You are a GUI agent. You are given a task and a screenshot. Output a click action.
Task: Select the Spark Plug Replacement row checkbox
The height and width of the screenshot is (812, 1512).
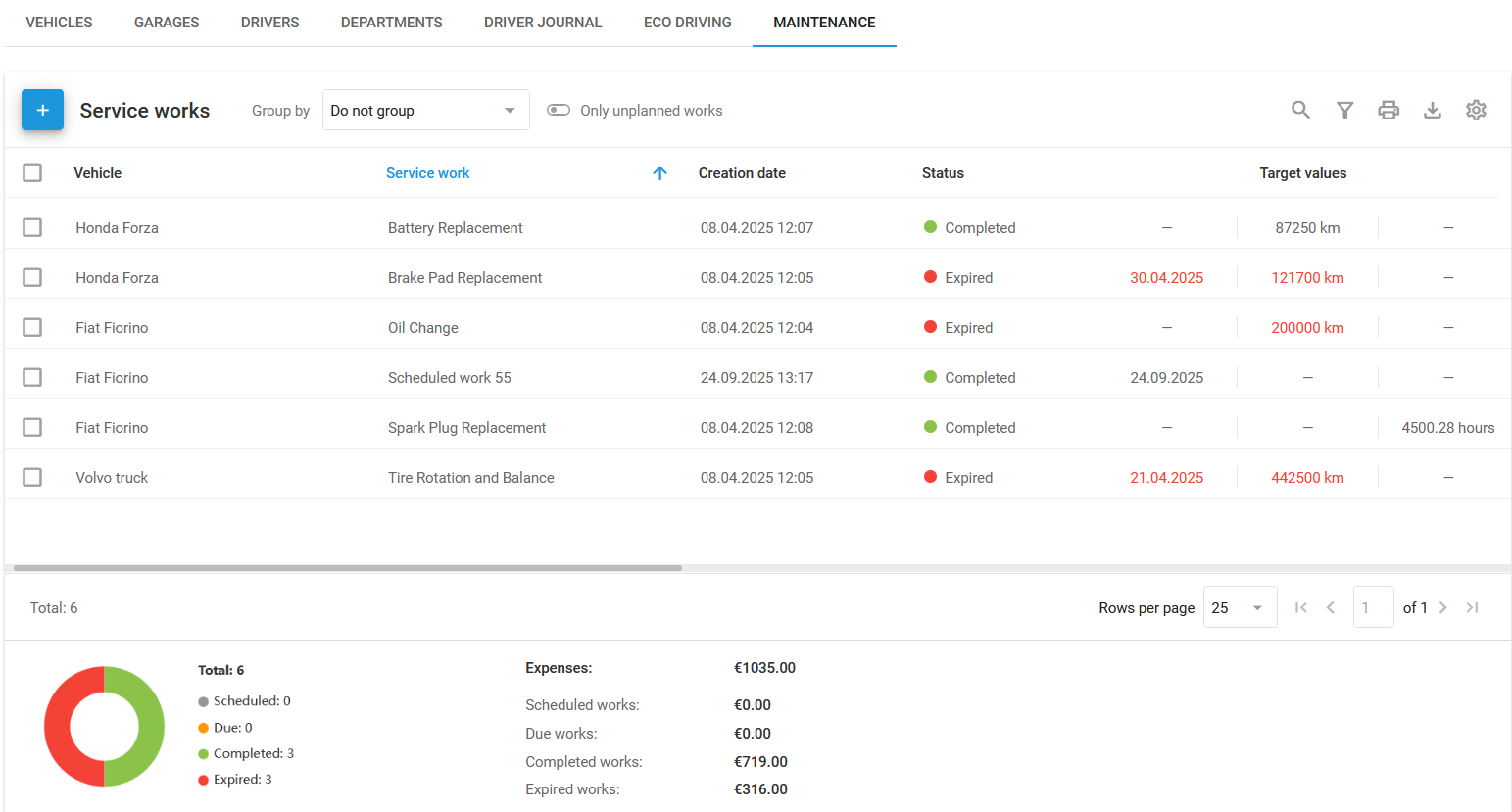(x=32, y=427)
